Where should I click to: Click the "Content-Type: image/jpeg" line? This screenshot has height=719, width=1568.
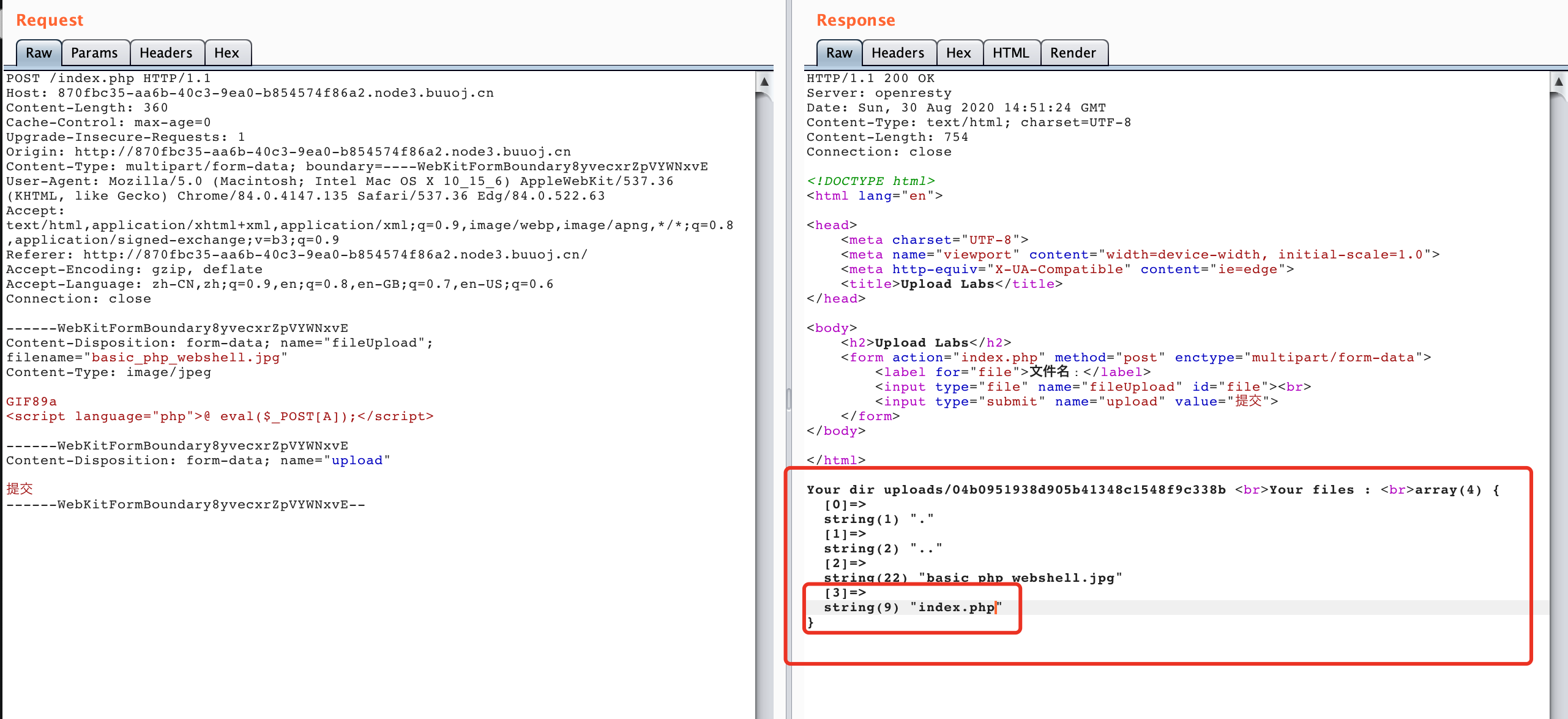(108, 372)
